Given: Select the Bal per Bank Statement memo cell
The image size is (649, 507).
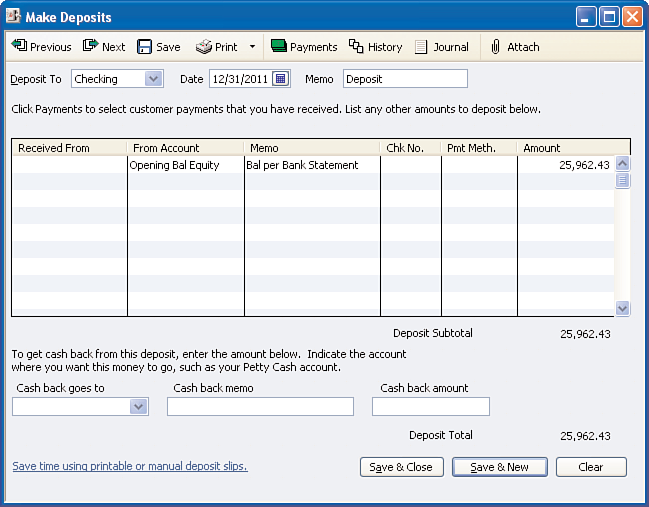Looking at the screenshot, I should click(312, 165).
